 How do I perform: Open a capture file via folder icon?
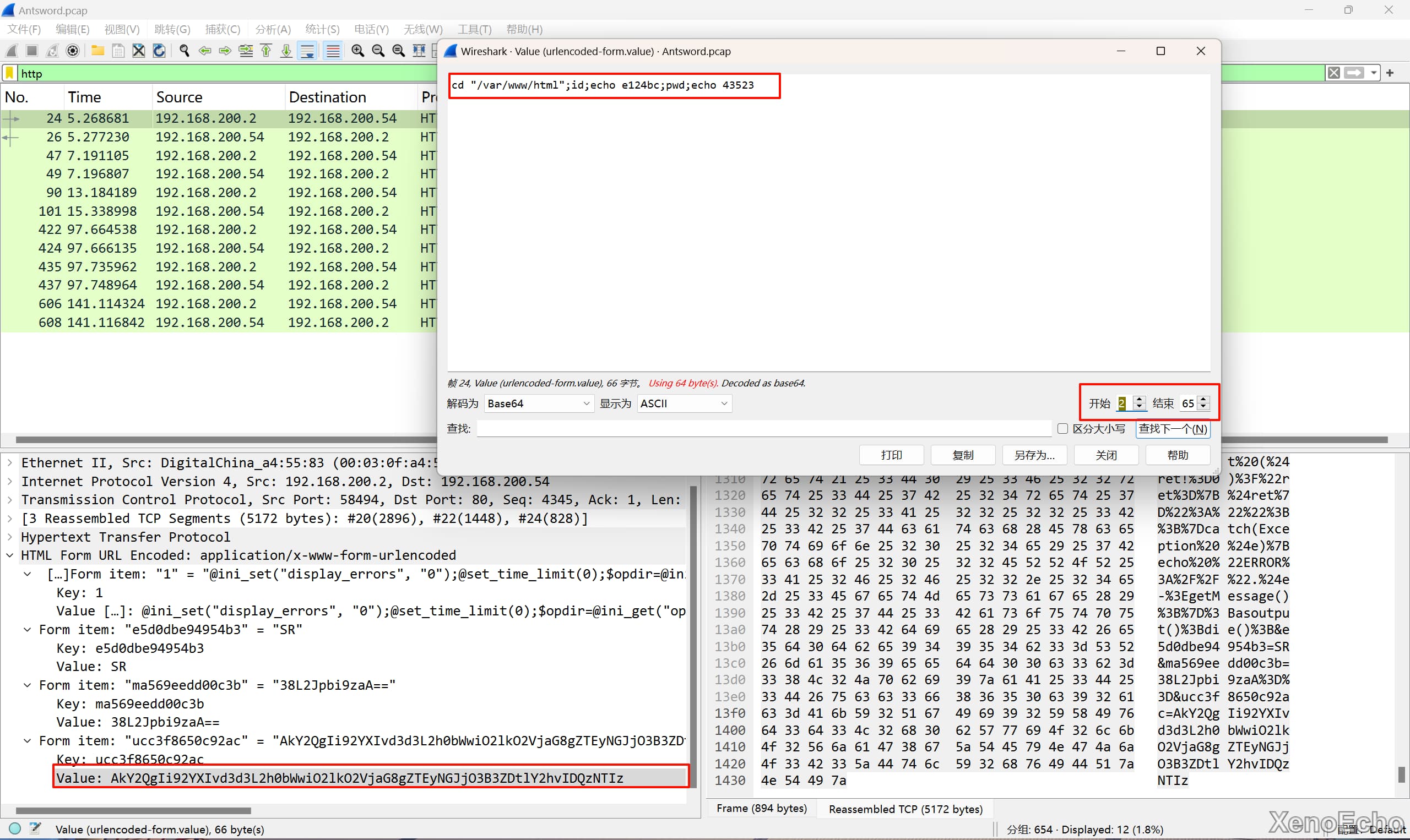97,51
